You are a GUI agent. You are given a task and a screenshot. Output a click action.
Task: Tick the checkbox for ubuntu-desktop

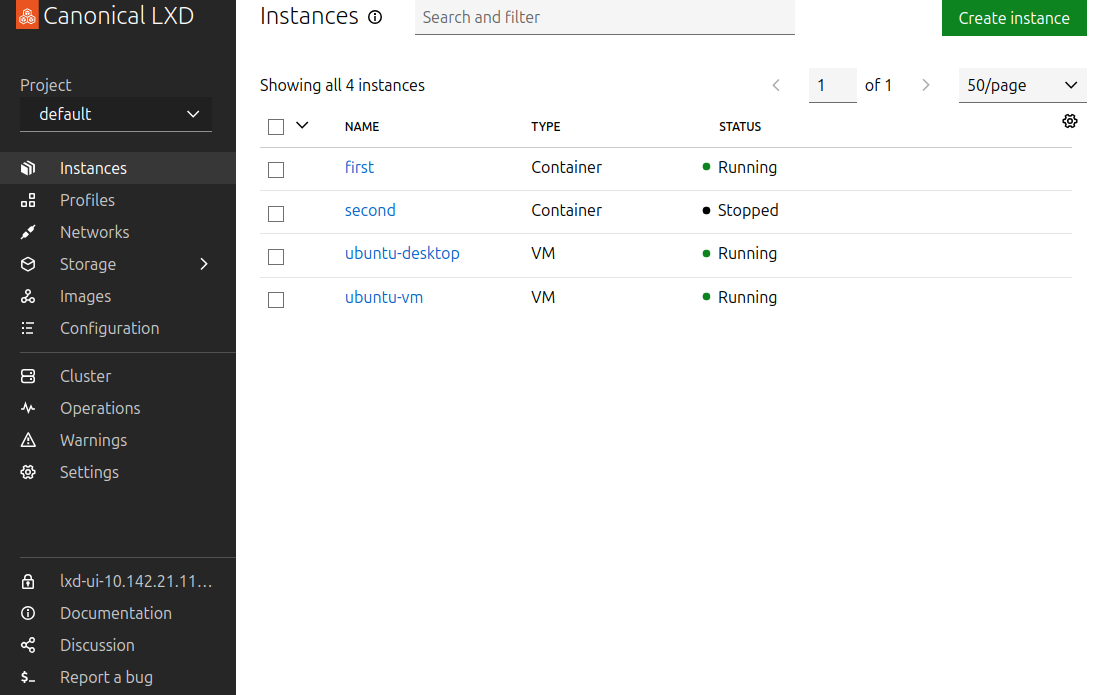coord(276,257)
